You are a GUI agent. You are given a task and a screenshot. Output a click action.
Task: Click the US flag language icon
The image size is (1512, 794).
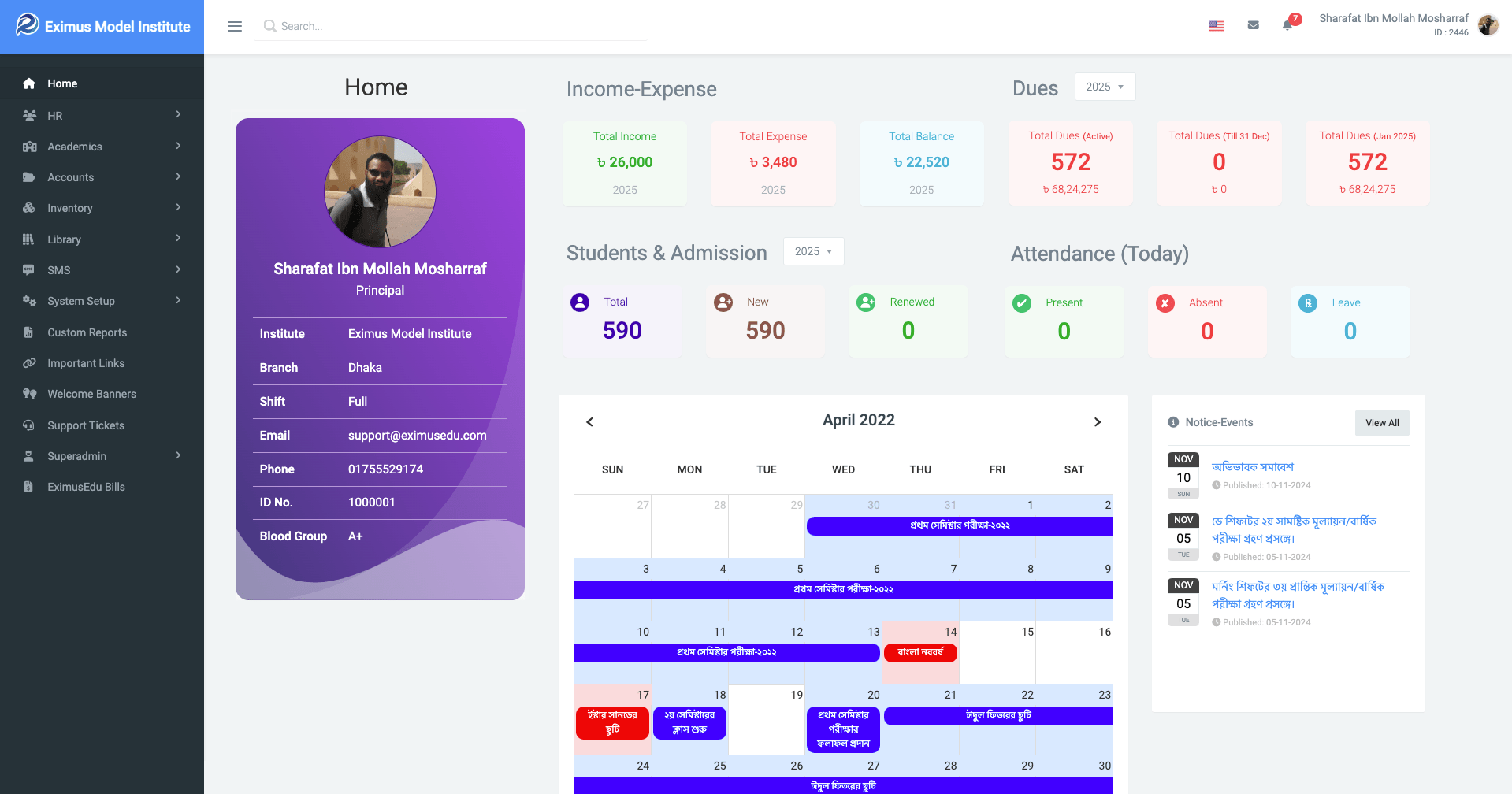point(1216,25)
